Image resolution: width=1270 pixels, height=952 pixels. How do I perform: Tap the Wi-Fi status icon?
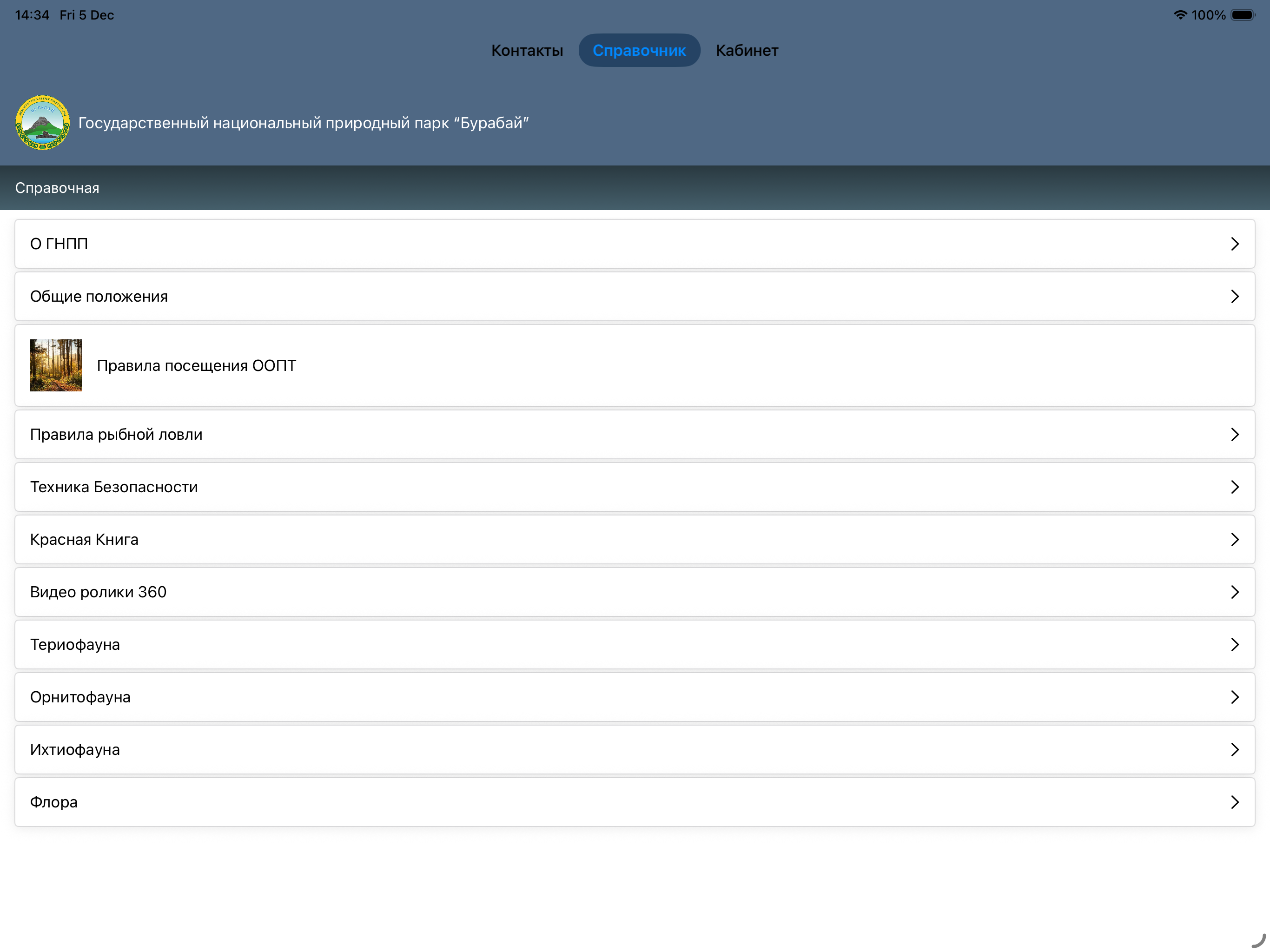(x=1180, y=15)
